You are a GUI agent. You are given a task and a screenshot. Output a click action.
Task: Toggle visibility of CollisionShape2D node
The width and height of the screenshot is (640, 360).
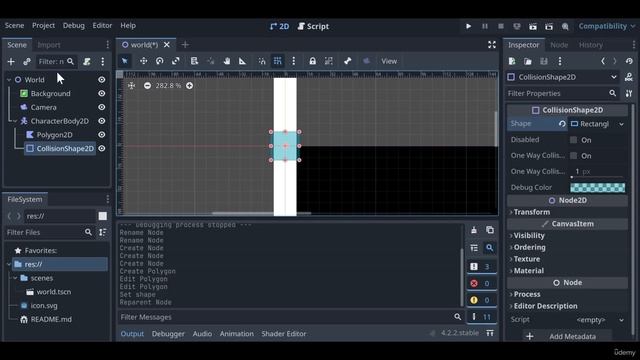102,149
